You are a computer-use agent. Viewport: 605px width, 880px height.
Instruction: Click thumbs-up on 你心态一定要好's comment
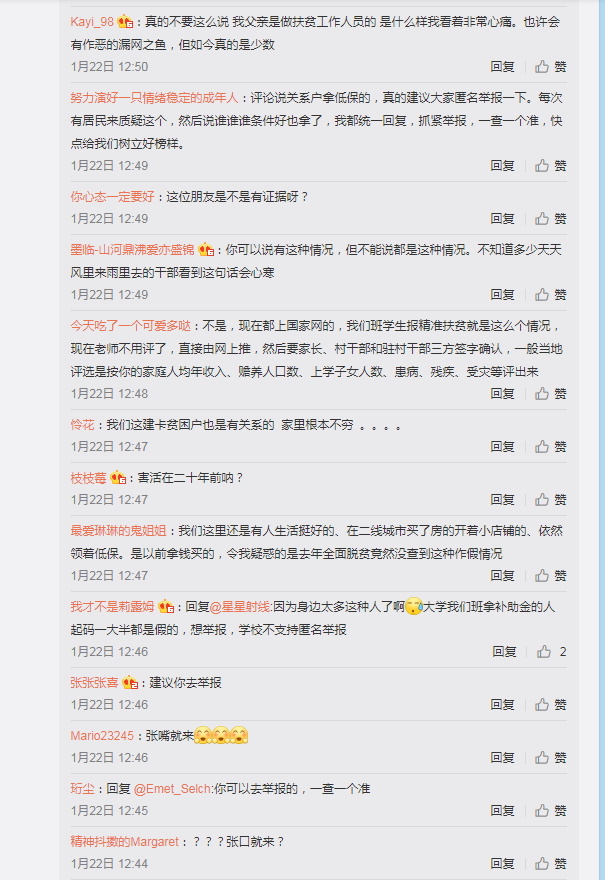click(x=550, y=218)
